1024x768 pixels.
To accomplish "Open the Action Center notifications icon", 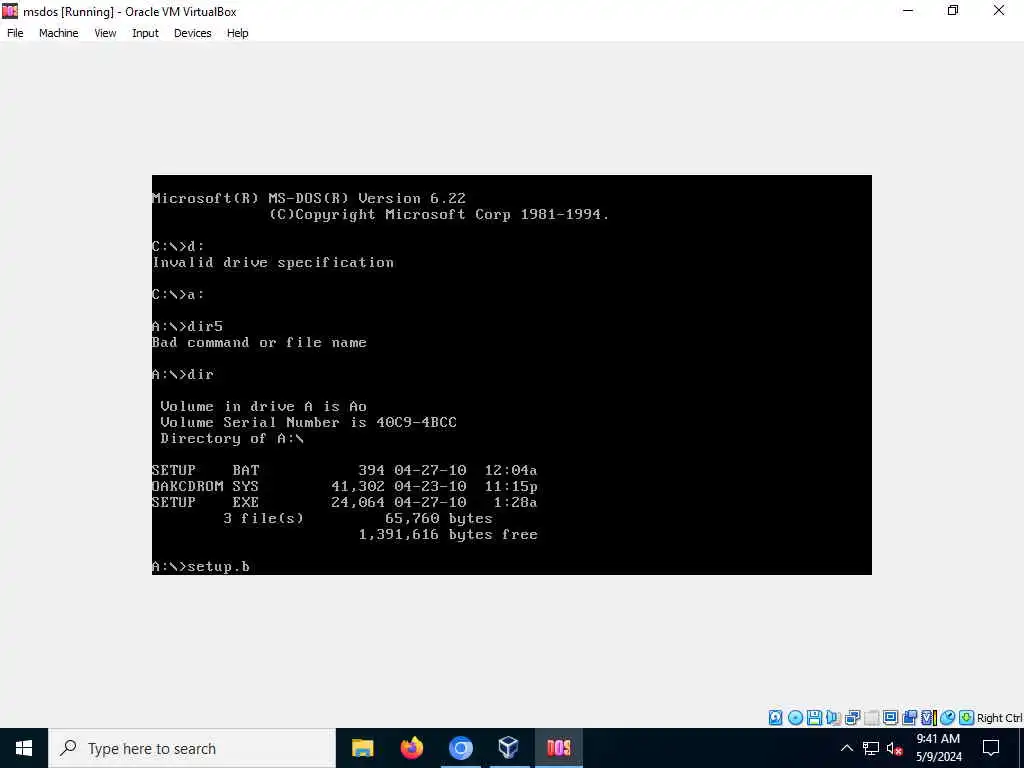I will [991, 748].
